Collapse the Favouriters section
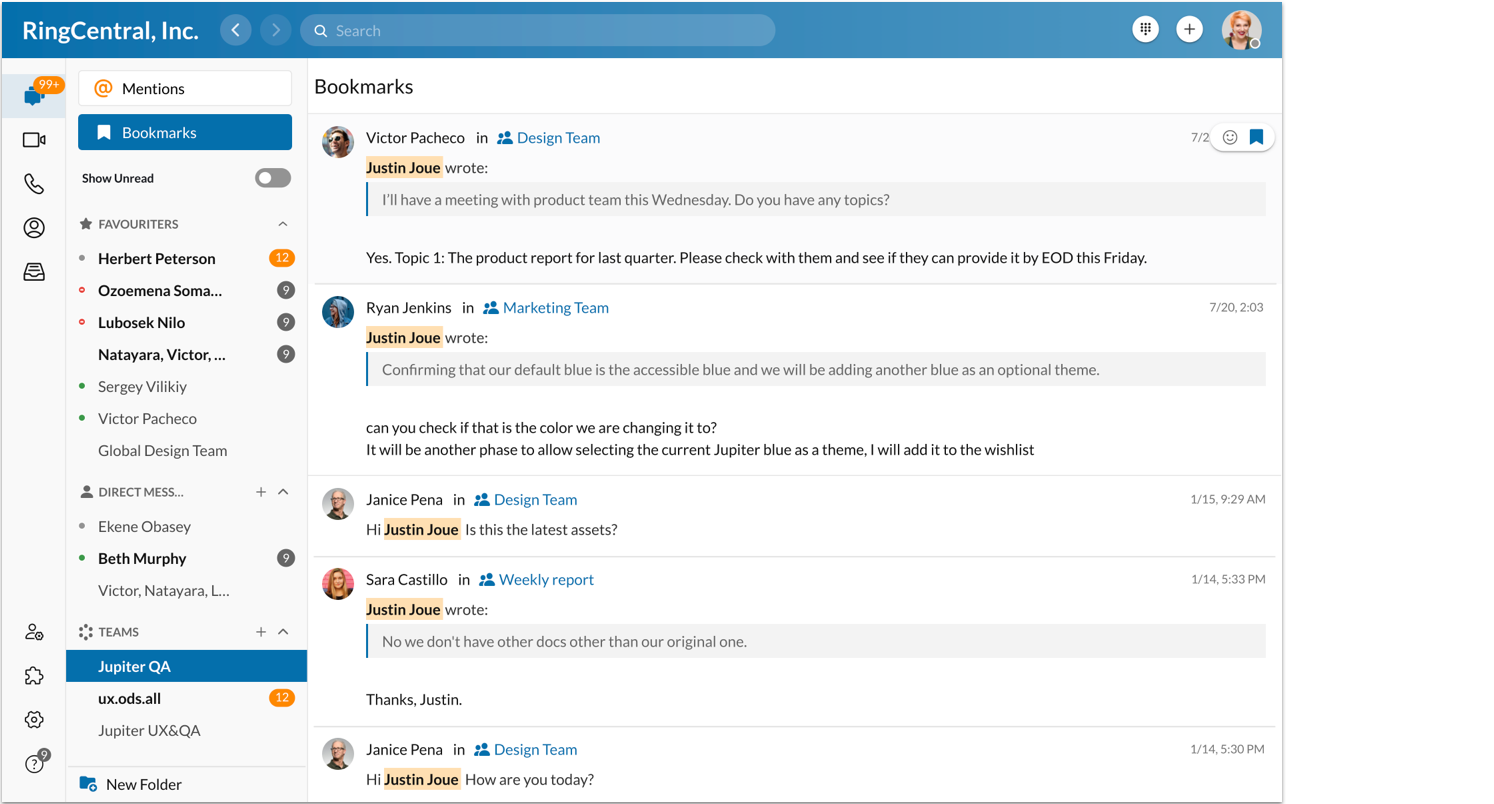Viewport: 1494px width, 804px height. click(283, 224)
